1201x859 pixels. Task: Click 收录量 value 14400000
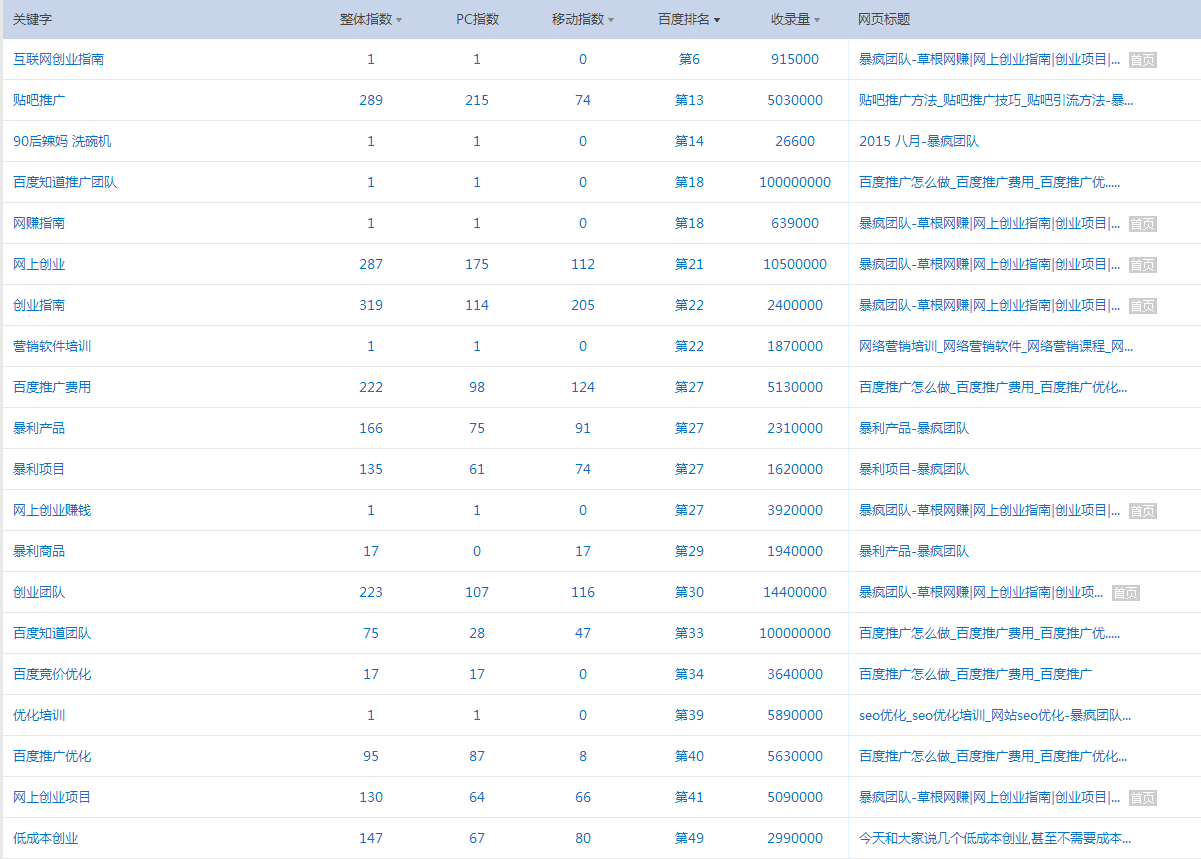click(795, 592)
